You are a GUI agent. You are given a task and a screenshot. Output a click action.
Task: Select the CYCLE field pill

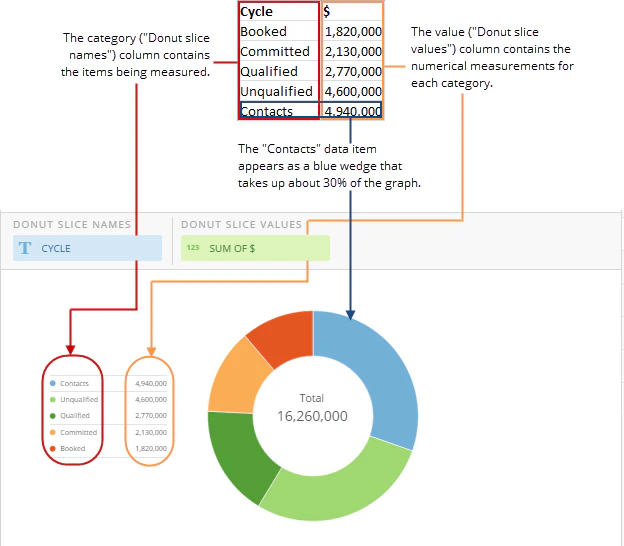87,248
